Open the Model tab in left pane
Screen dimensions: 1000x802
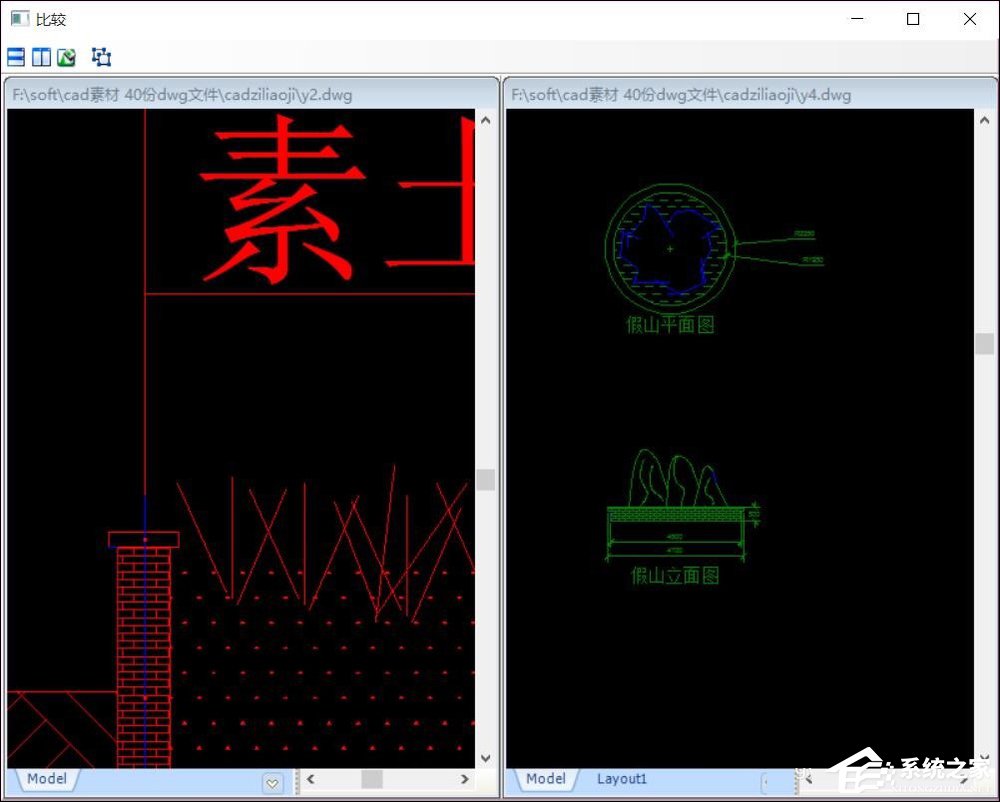(46, 779)
